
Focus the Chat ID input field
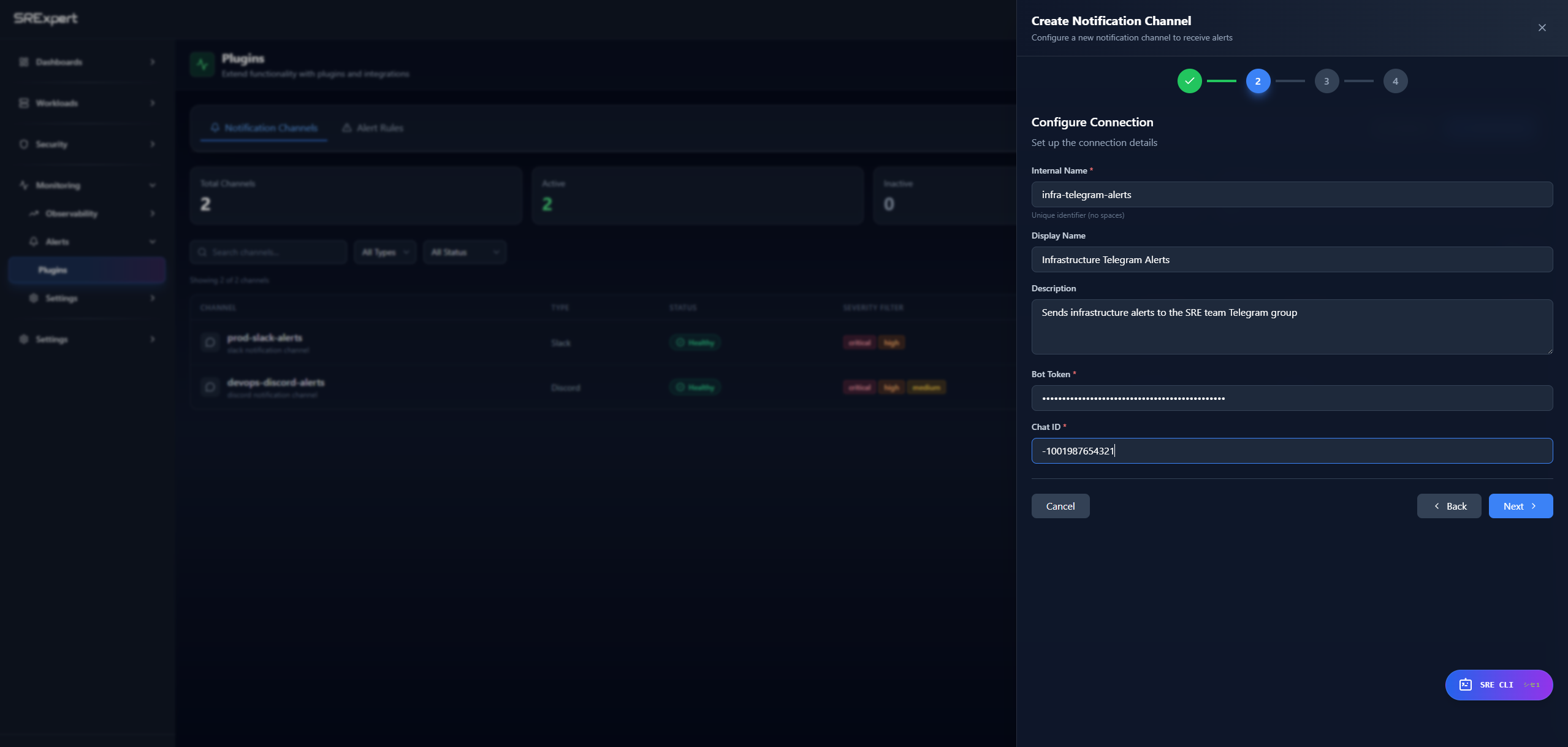pyautogui.click(x=1291, y=450)
